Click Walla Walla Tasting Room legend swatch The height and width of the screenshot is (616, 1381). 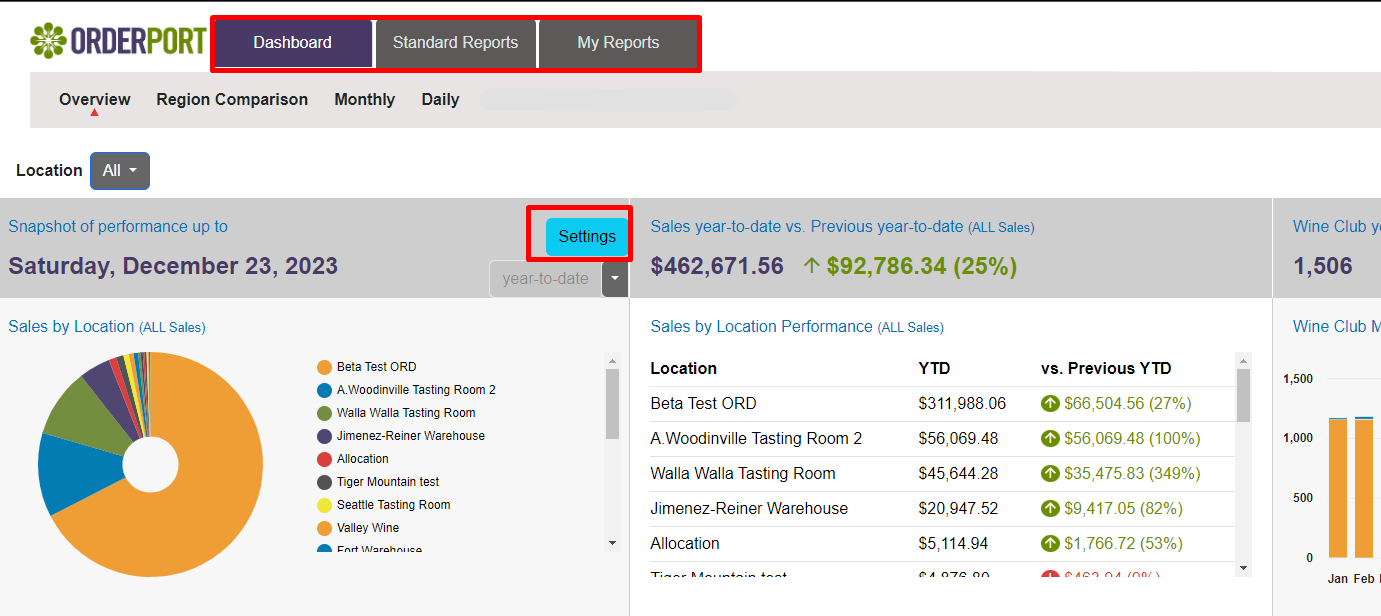324,413
